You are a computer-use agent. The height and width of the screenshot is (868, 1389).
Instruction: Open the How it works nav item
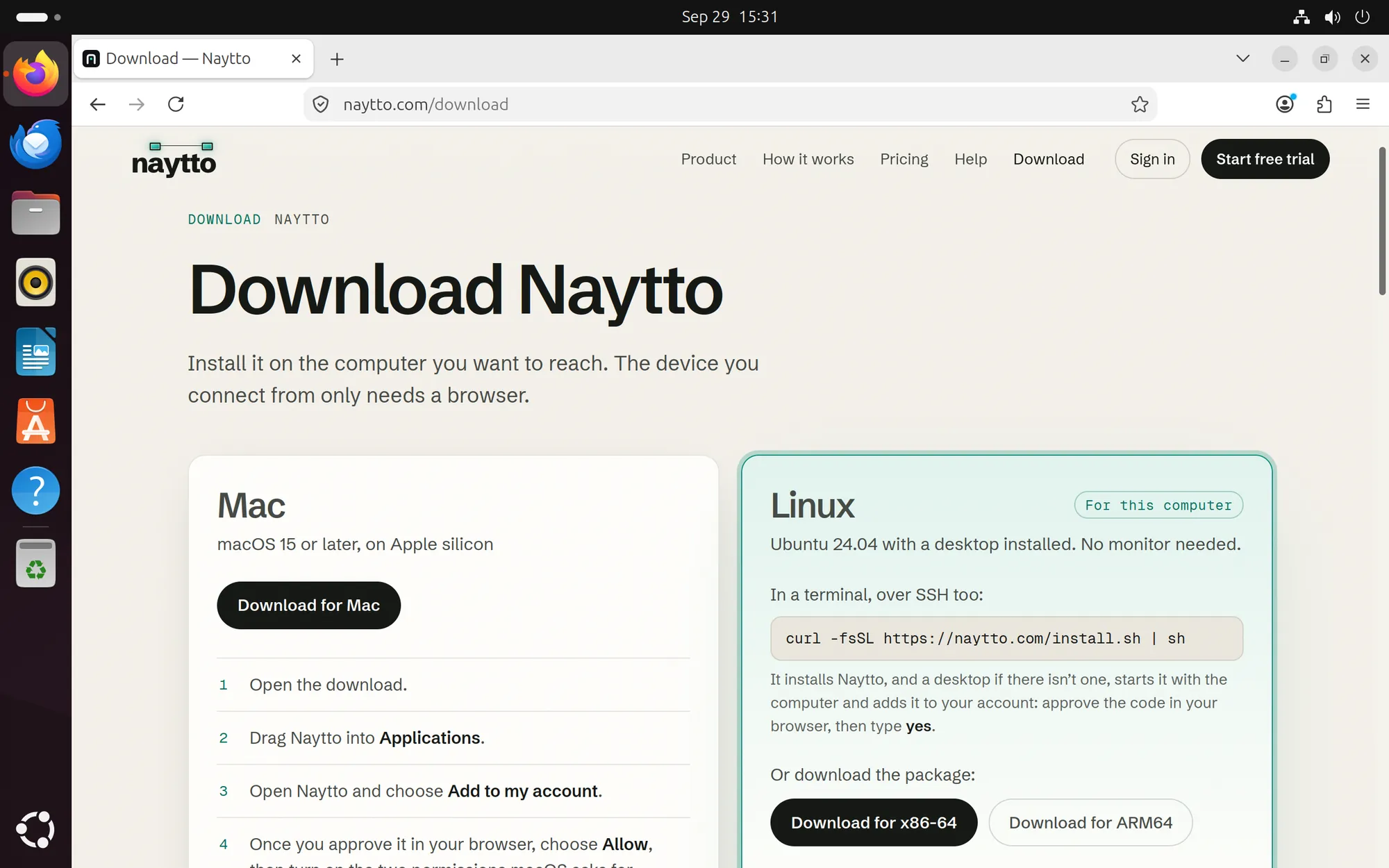point(808,159)
